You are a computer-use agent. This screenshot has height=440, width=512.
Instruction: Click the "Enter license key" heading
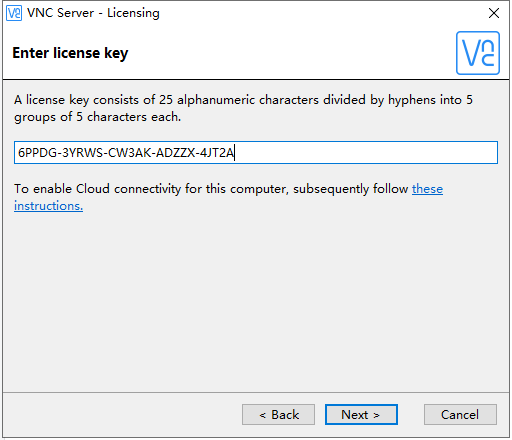(x=70, y=53)
